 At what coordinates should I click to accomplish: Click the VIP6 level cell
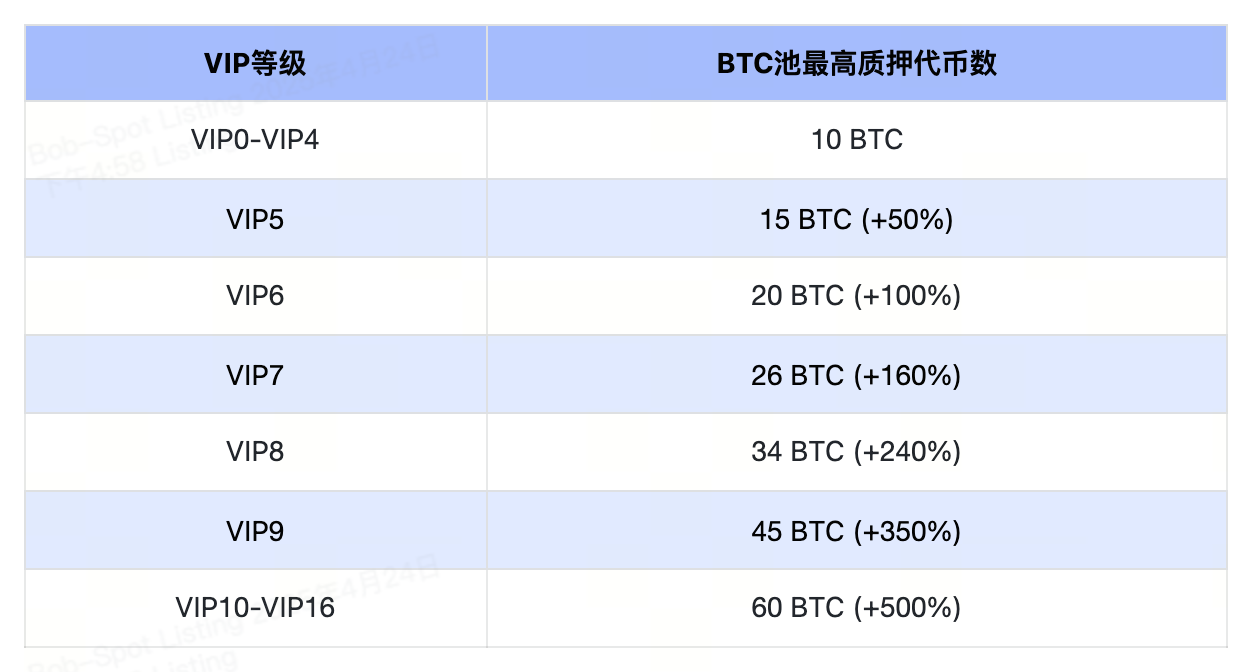point(255,296)
